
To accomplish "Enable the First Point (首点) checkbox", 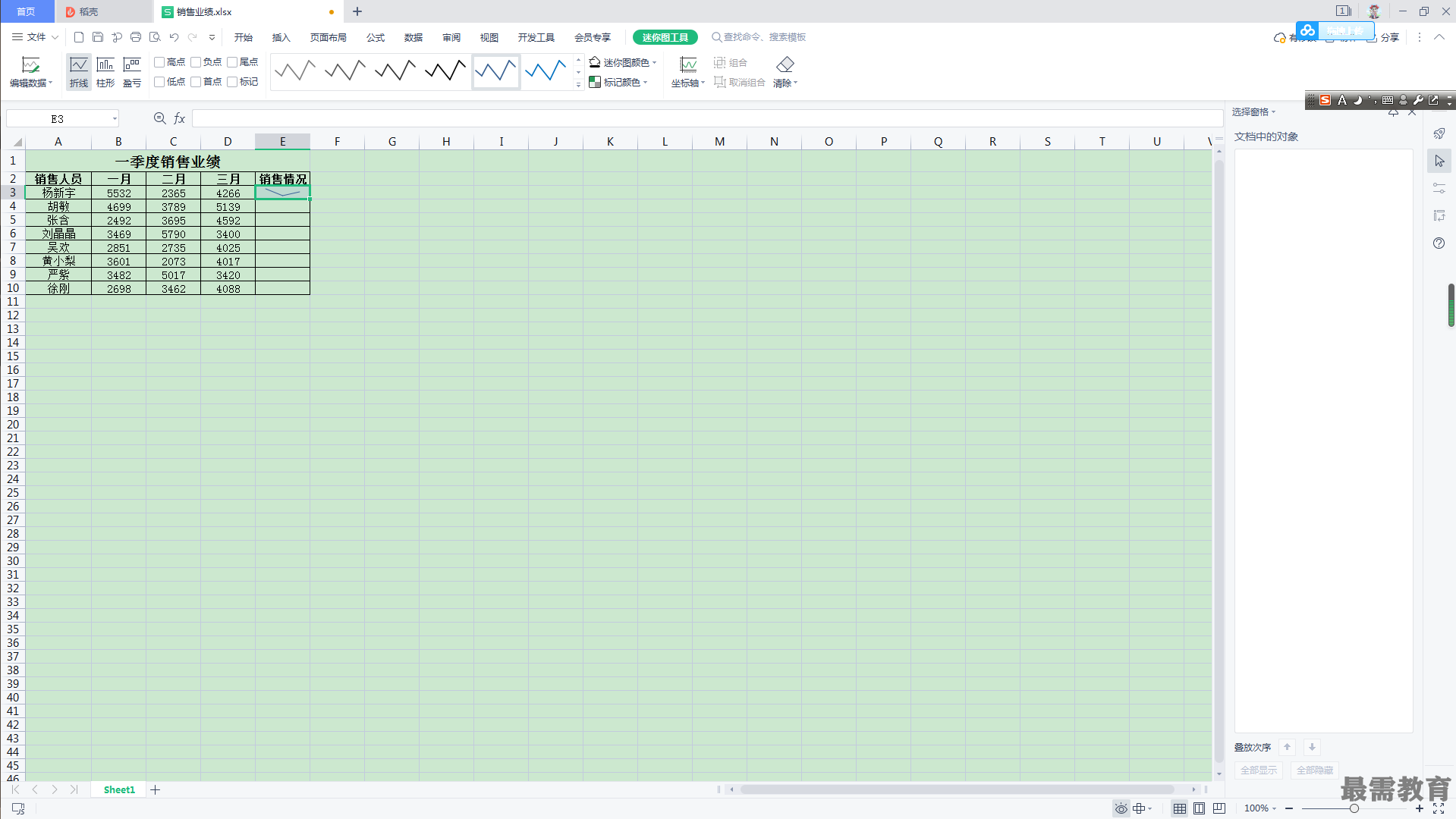I will tap(196, 82).
